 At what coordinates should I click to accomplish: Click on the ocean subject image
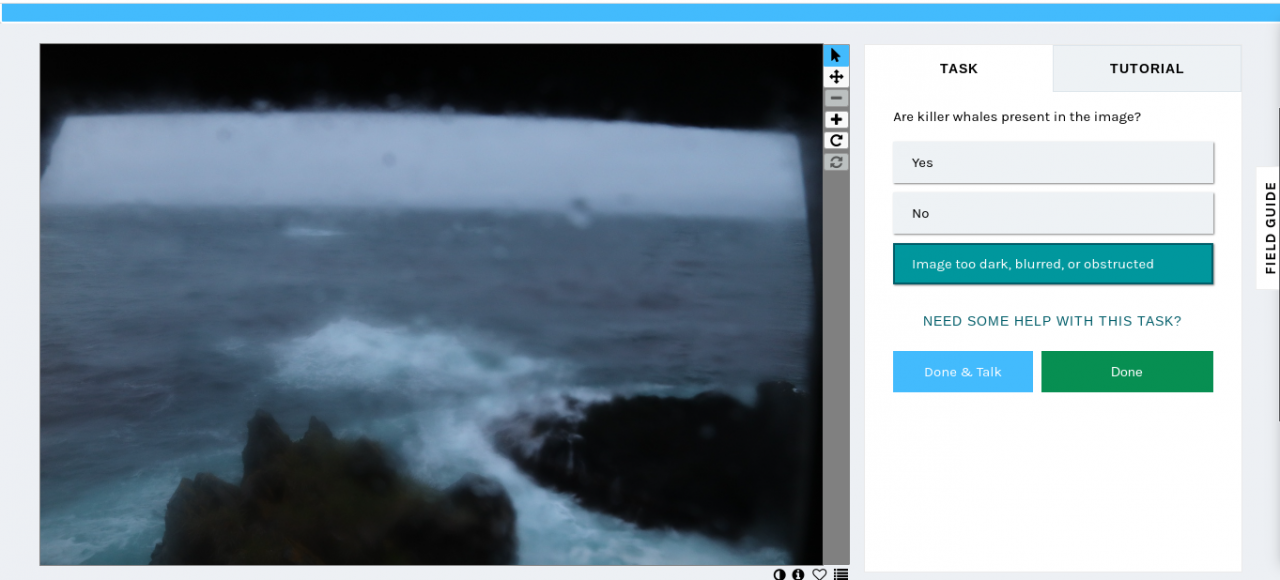(431, 305)
